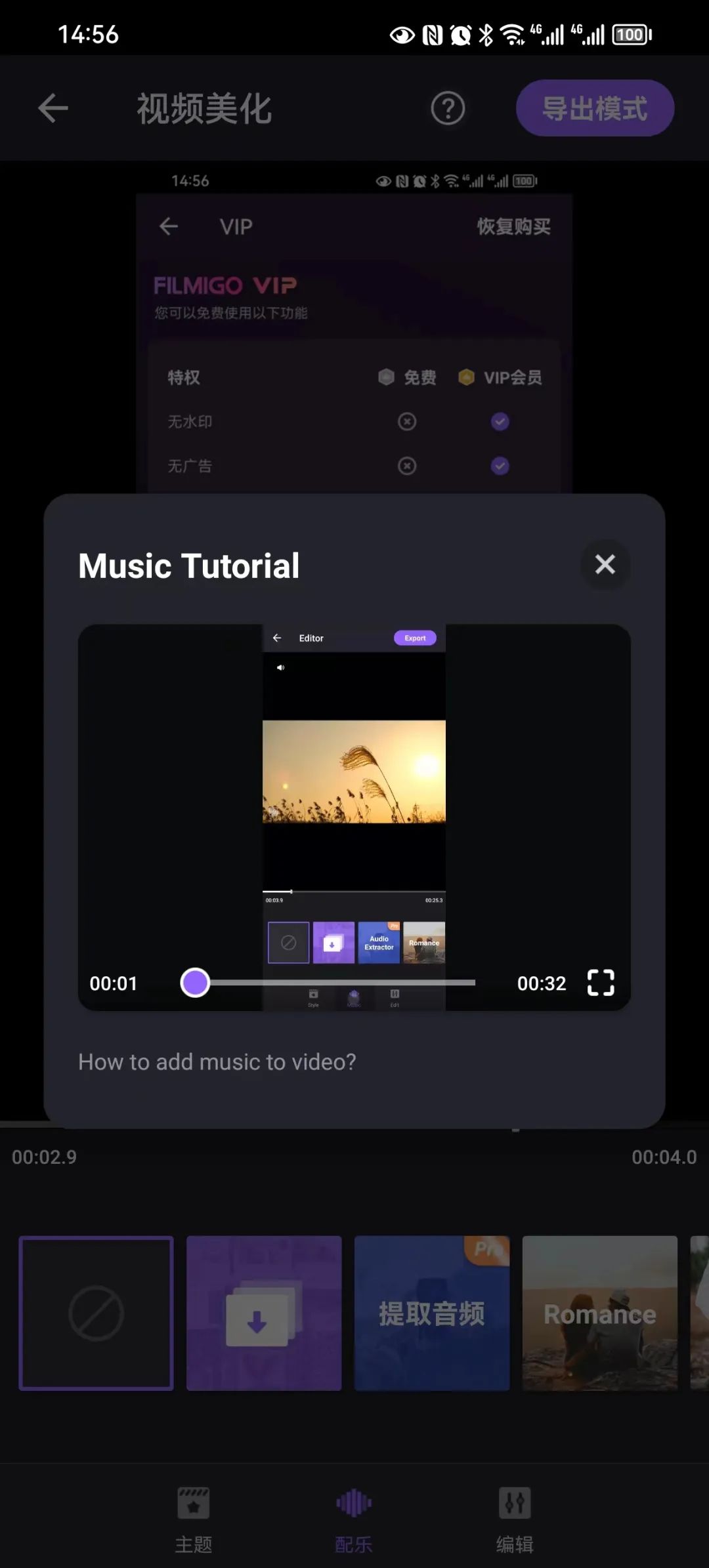Image resolution: width=709 pixels, height=1568 pixels.
Task: Tap the alarm clock status icon
Action: click(461, 34)
